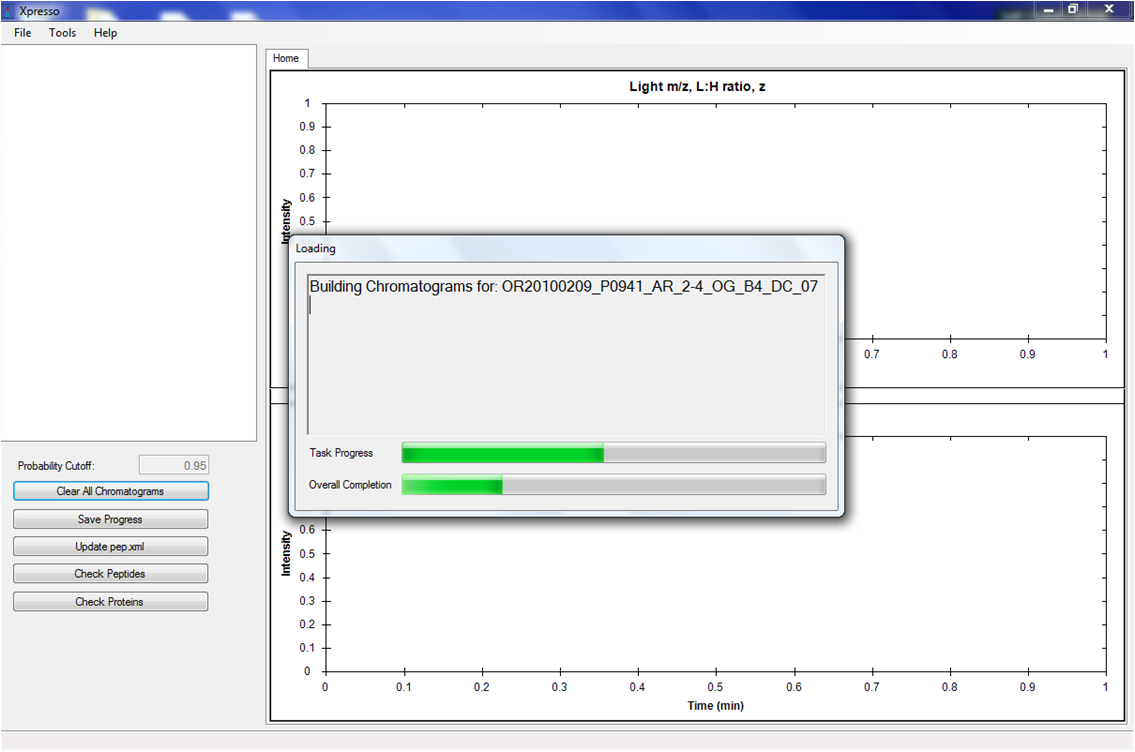1135x752 pixels.
Task: Open the Help menu
Action: click(x=105, y=33)
